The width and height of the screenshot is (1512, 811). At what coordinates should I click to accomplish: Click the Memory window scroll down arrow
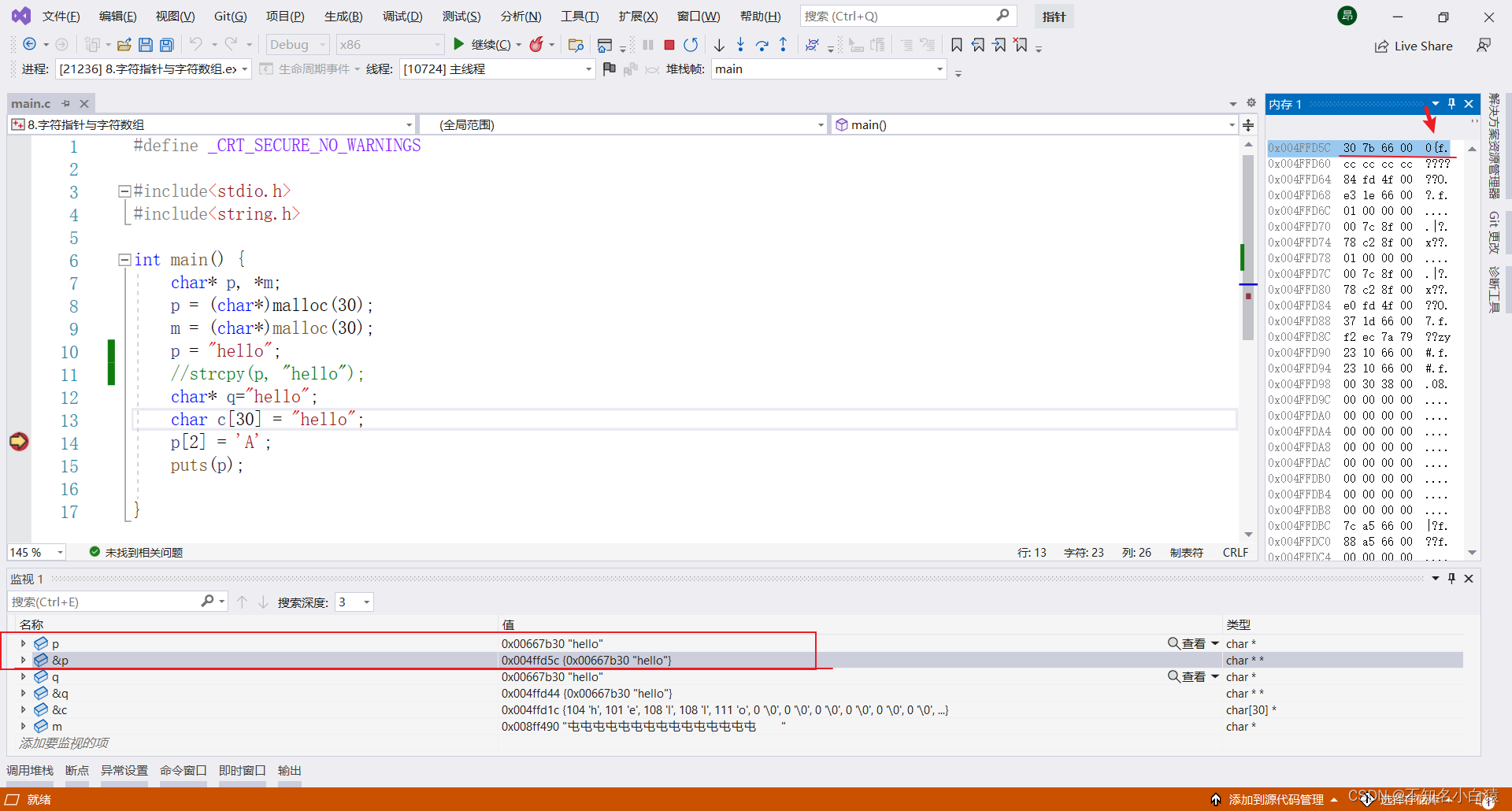[x=1472, y=553]
